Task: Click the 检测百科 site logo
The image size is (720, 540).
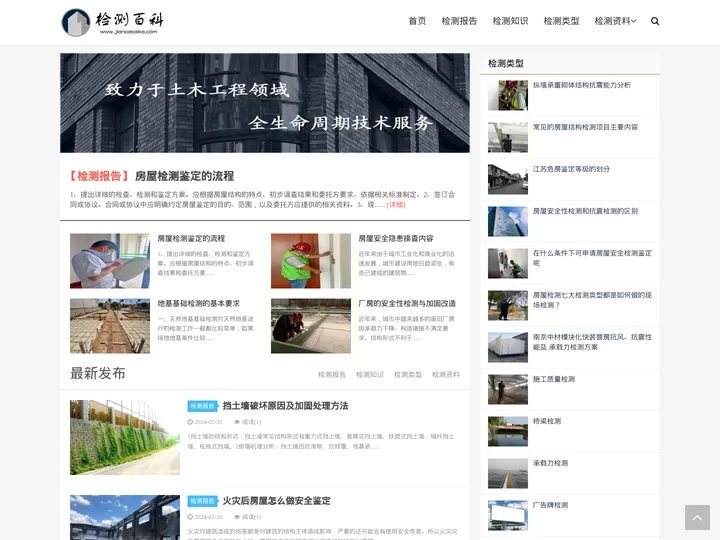Action: pos(112,22)
